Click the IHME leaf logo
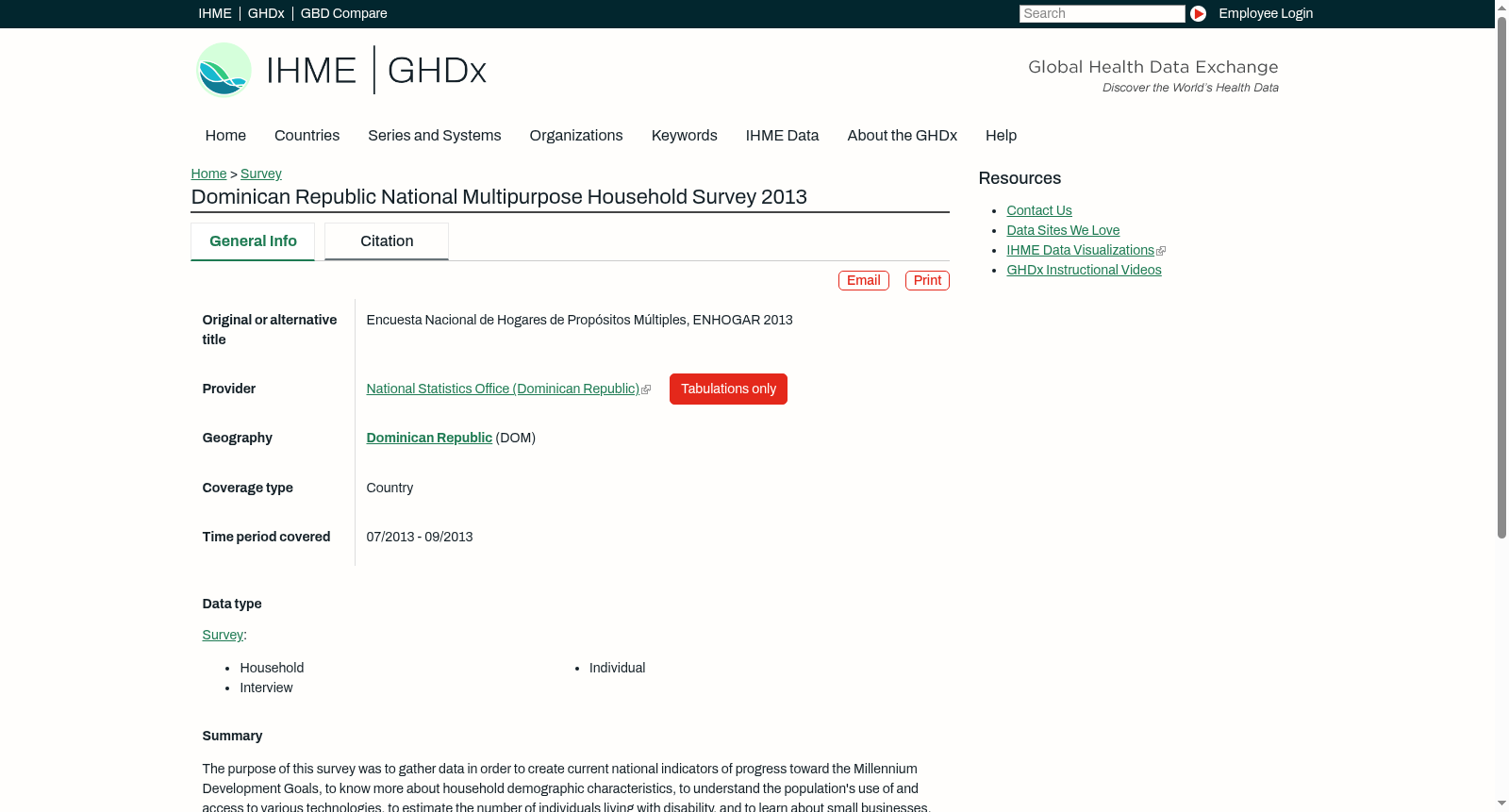 (224, 70)
